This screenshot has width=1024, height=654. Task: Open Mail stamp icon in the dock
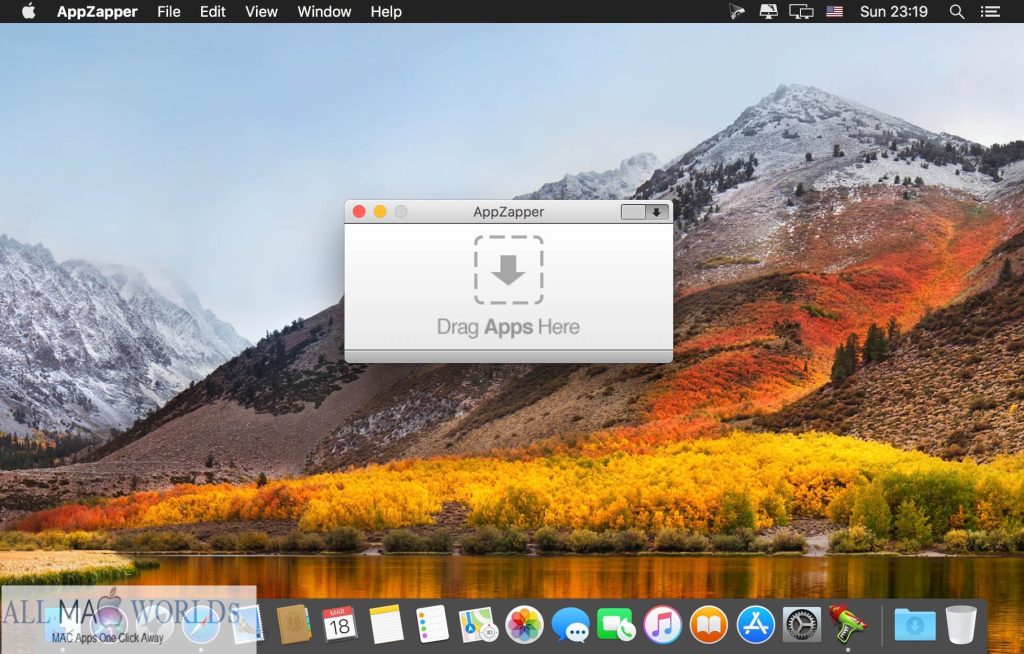tap(247, 625)
